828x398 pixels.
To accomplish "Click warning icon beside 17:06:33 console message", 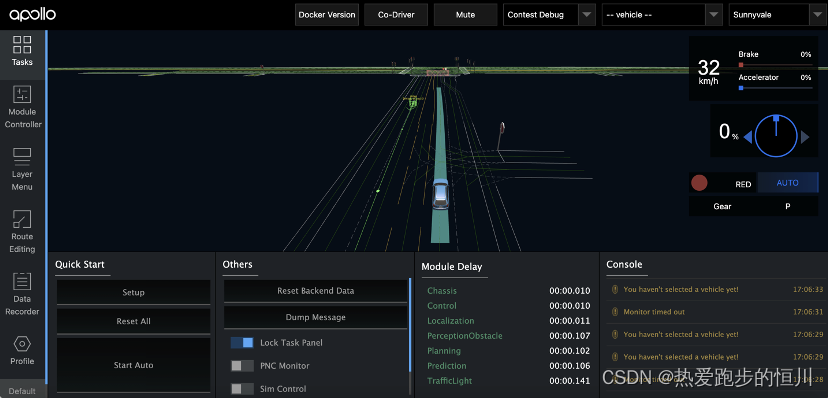I will pyautogui.click(x=615, y=289).
